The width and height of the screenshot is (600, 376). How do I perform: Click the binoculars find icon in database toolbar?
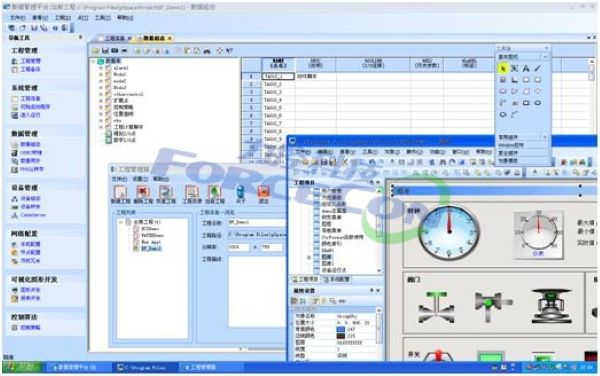coord(207,51)
